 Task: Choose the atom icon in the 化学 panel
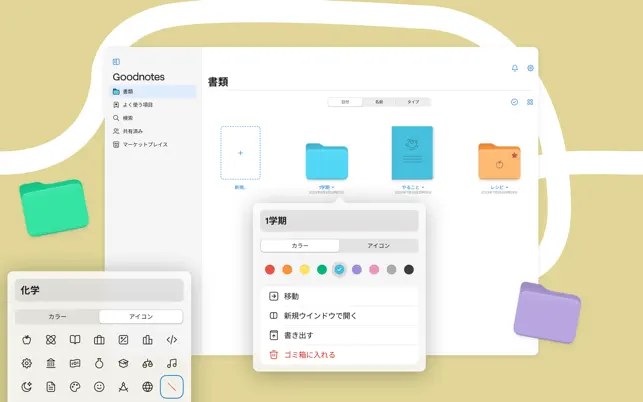click(x=51, y=340)
